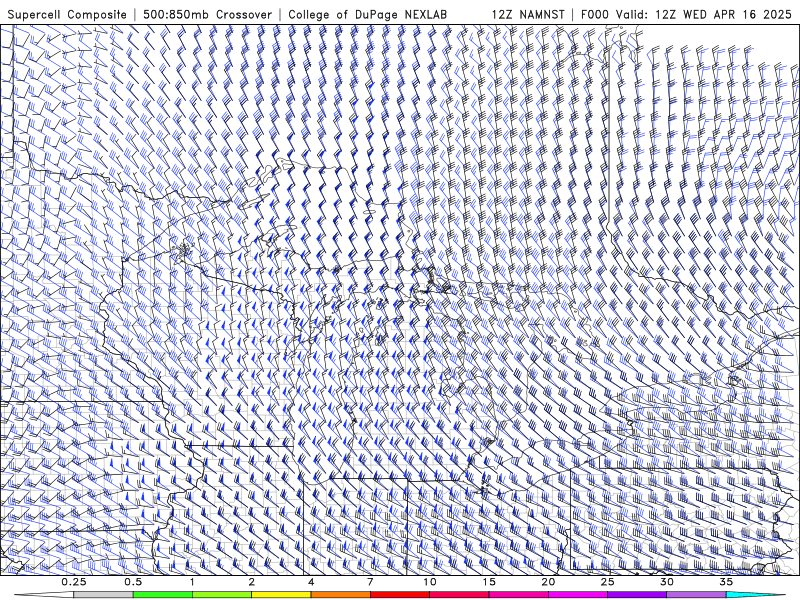
Task: Click the colorbar label reading 20
Action: tap(548, 582)
